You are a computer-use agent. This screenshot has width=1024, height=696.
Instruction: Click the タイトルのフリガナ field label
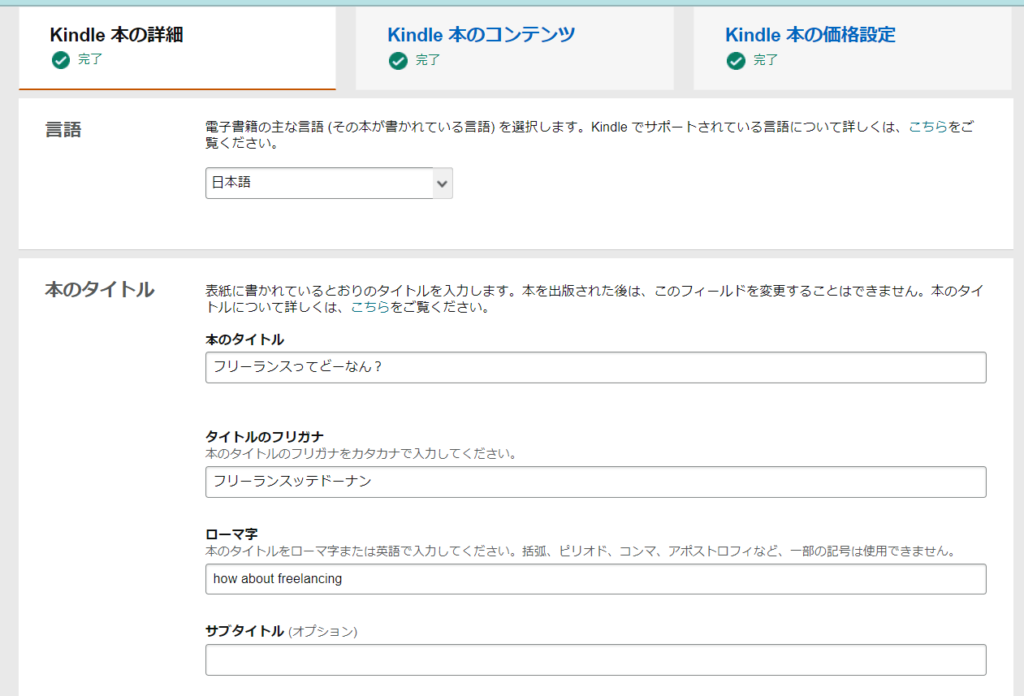point(264,437)
